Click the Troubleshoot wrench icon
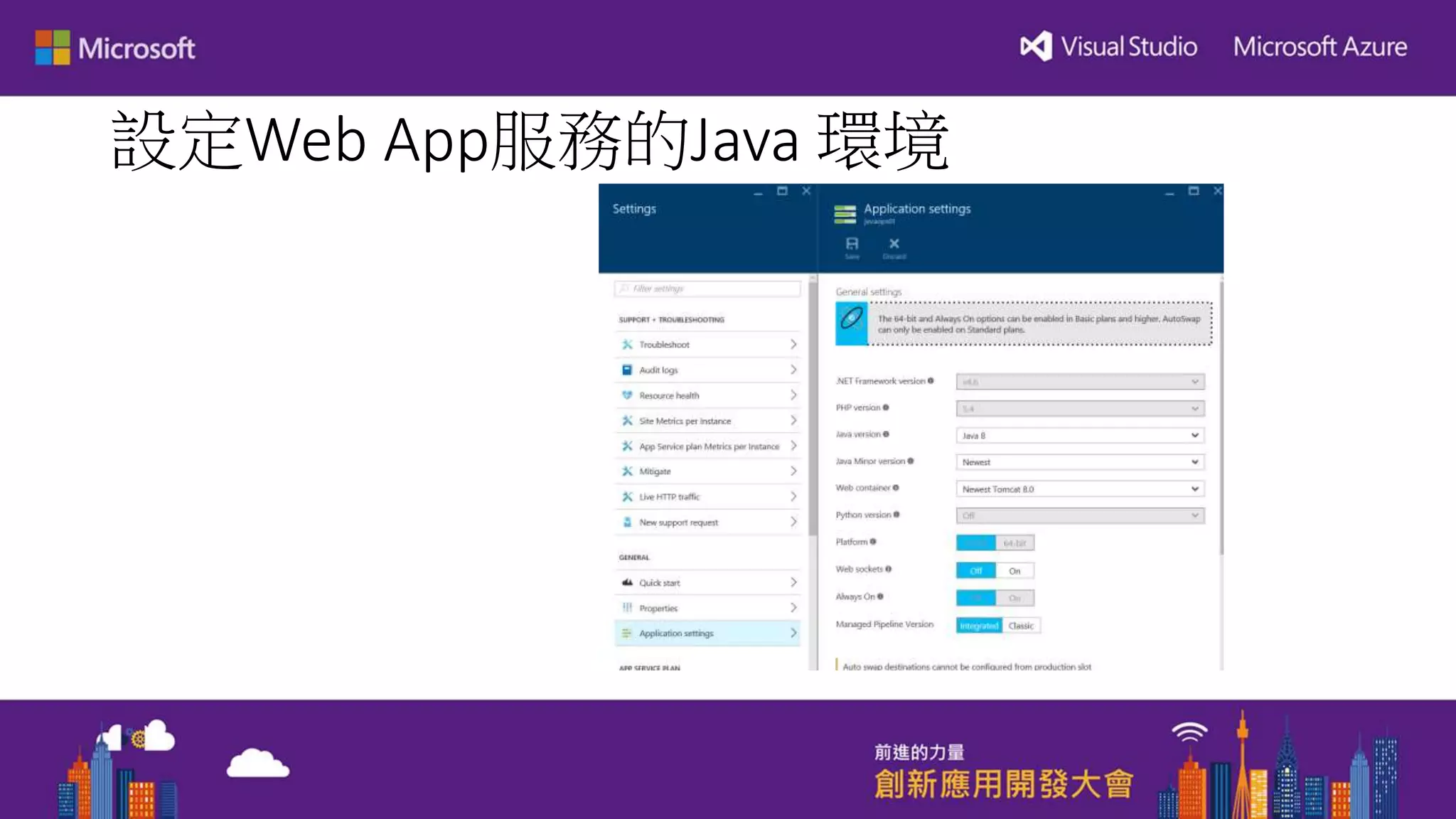 627,345
